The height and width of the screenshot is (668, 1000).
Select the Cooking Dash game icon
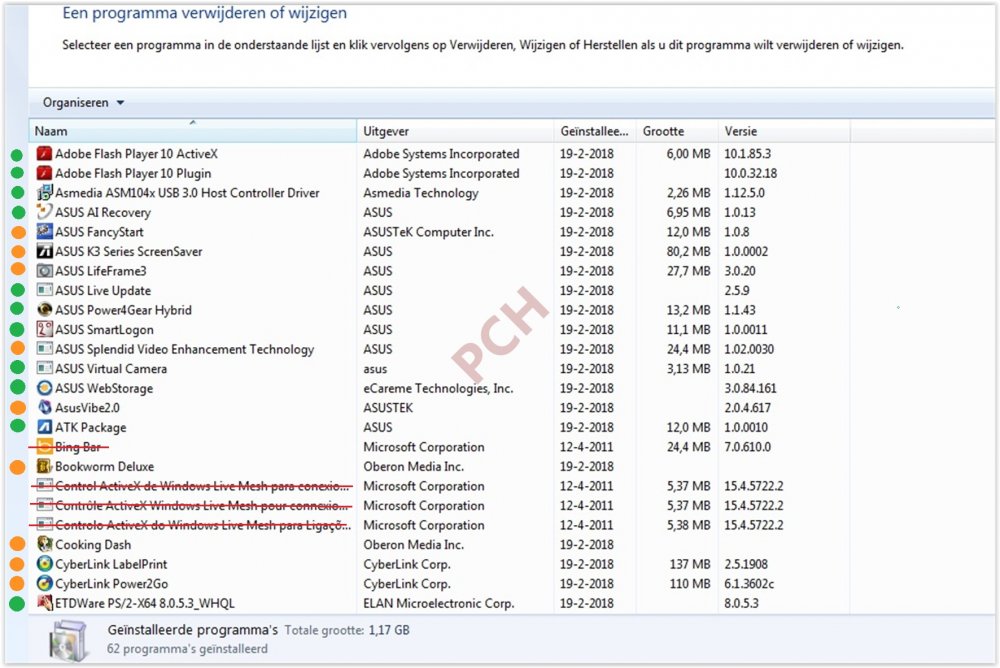(44, 545)
